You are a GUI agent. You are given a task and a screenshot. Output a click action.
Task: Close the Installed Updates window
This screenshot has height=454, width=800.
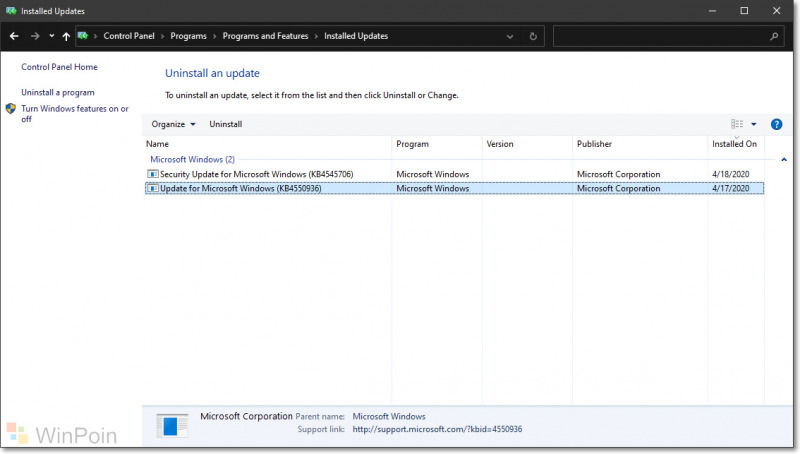tap(777, 11)
